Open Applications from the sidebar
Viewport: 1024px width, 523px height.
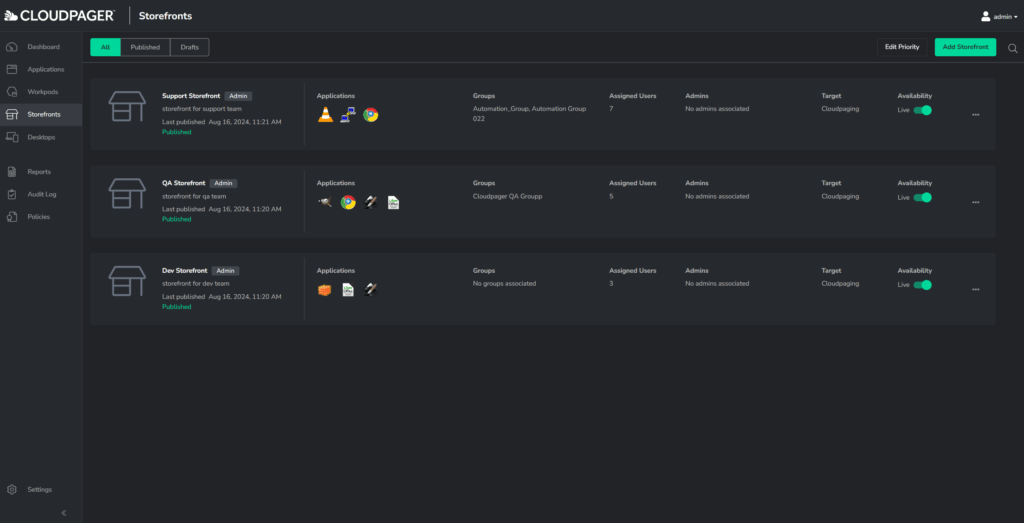pyautogui.click(x=40, y=69)
